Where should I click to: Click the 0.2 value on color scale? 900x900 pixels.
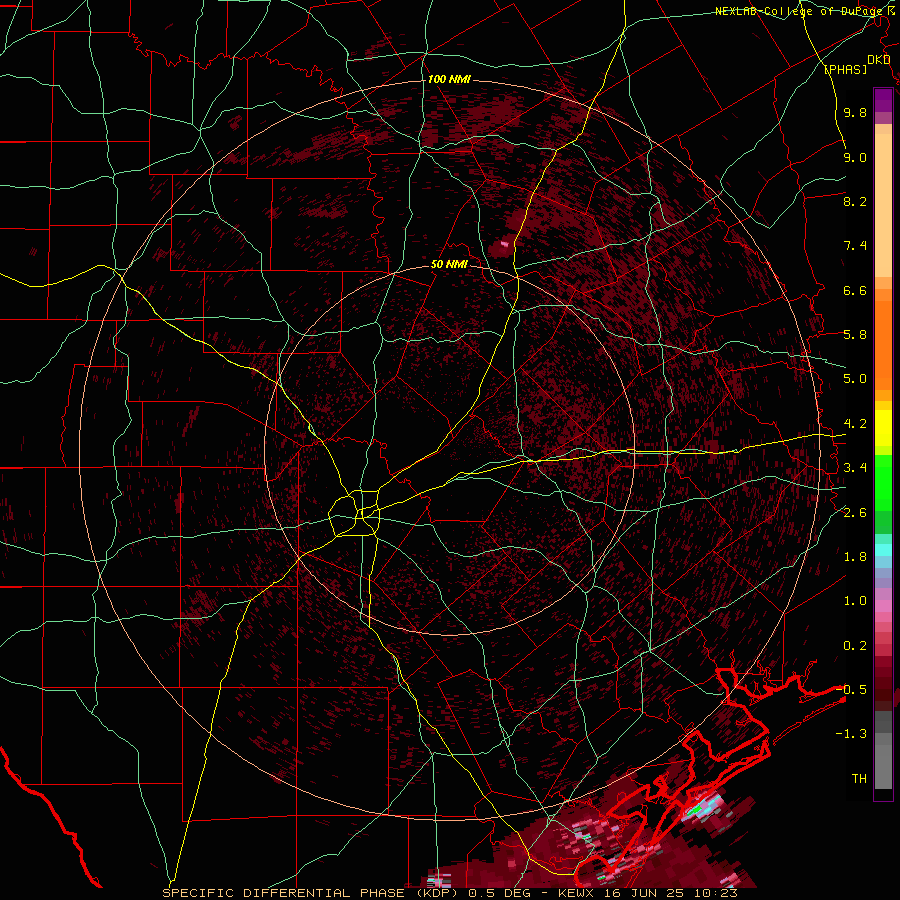click(855, 646)
